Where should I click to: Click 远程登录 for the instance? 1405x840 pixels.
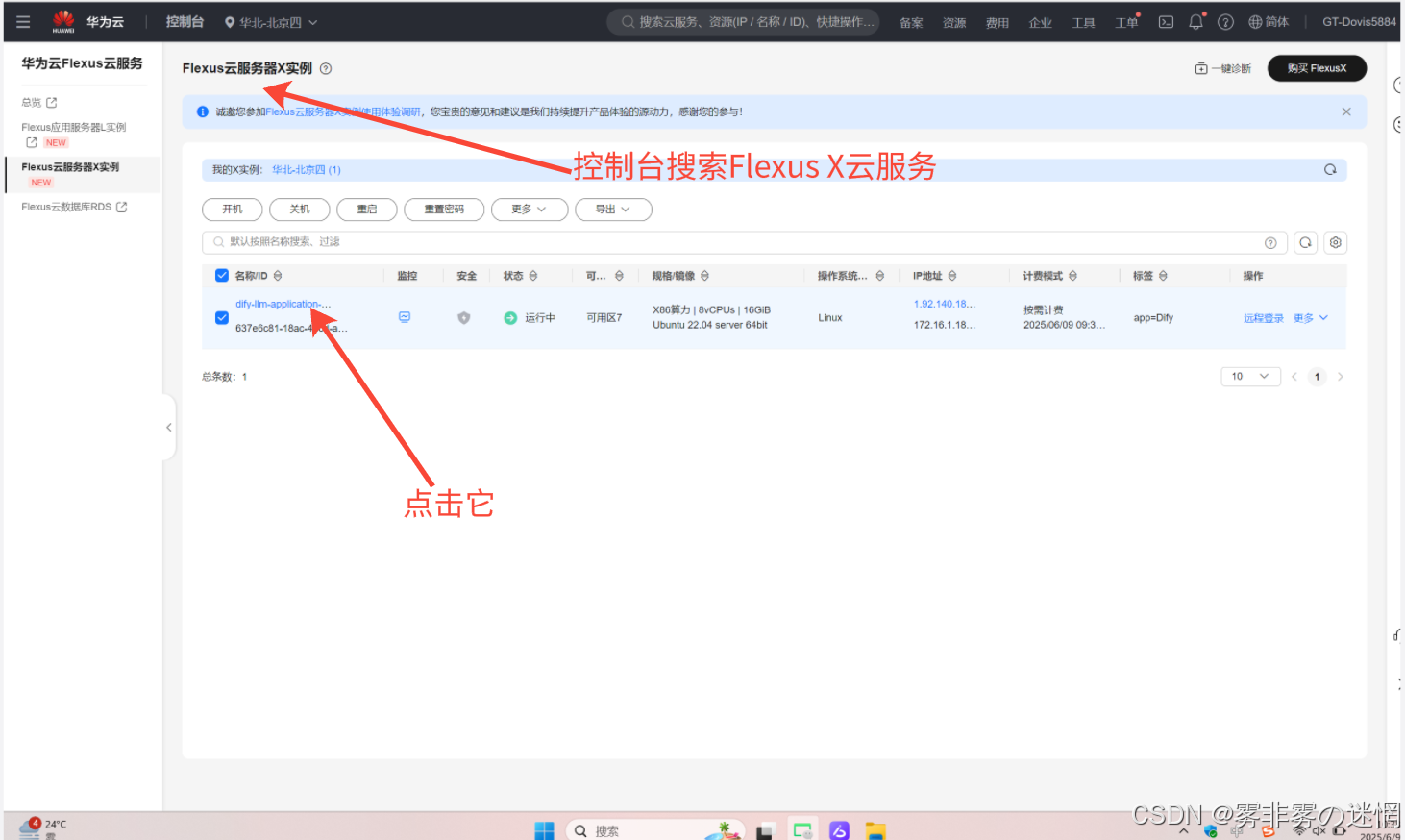pos(1263,318)
